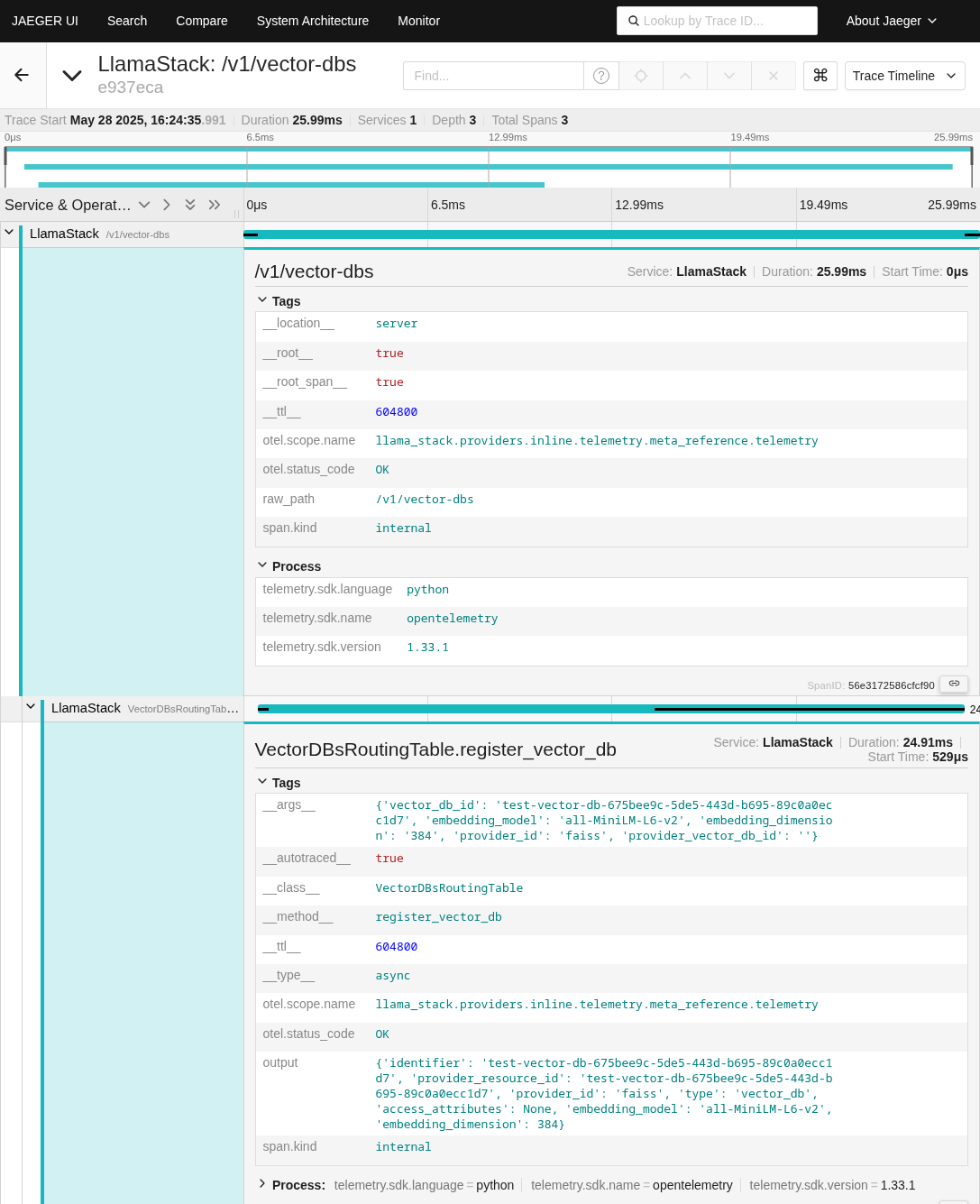980x1204 pixels.
Task: Open the keyboard shortcuts command icon
Action: tap(820, 76)
